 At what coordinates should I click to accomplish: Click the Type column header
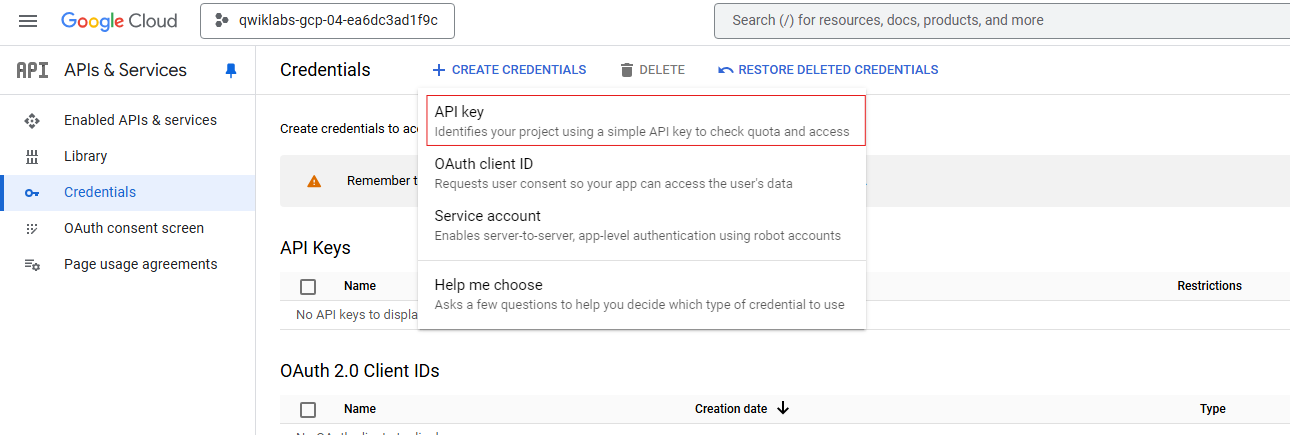click(1213, 409)
